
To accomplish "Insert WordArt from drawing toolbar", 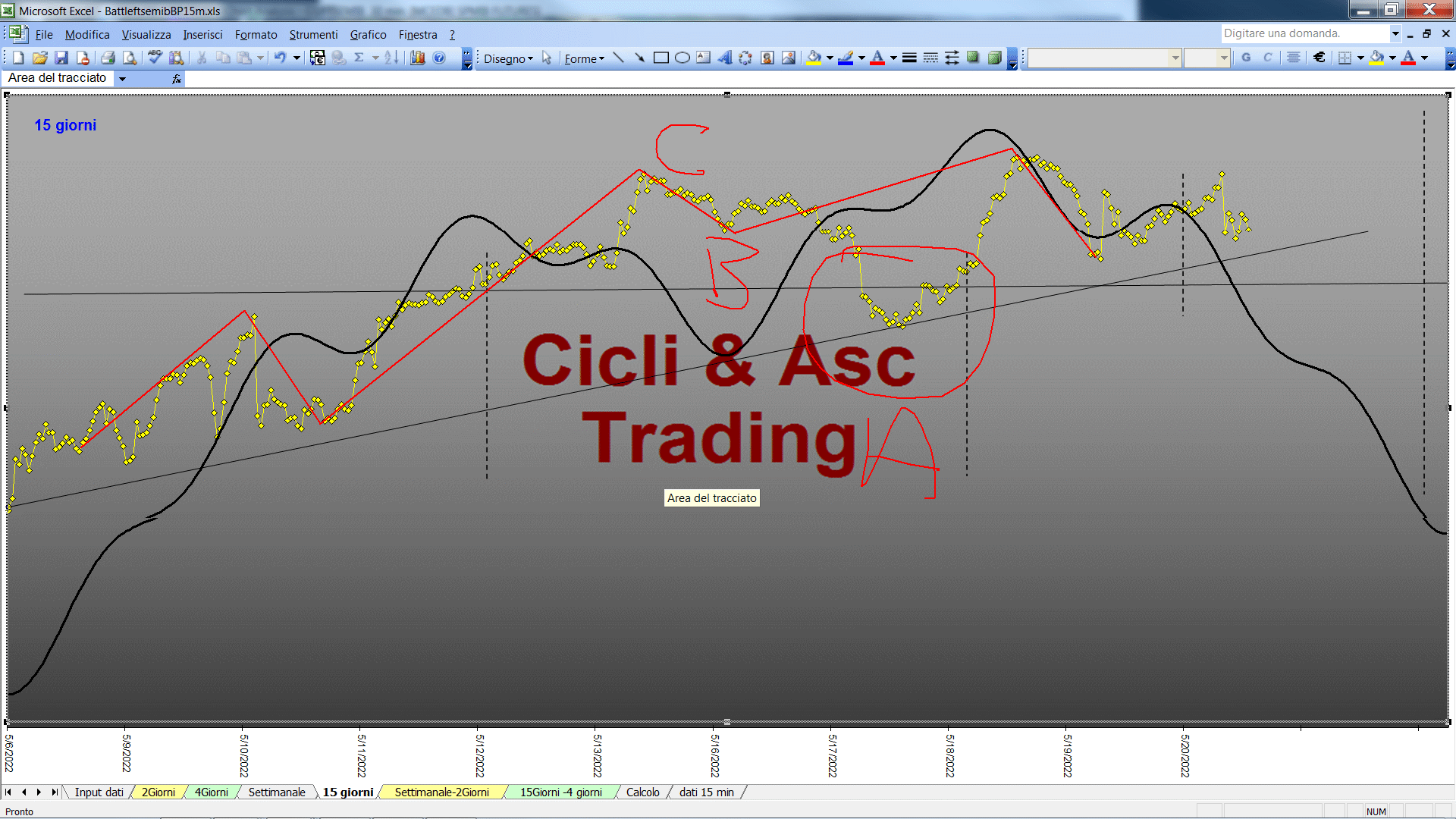I will click(x=725, y=58).
